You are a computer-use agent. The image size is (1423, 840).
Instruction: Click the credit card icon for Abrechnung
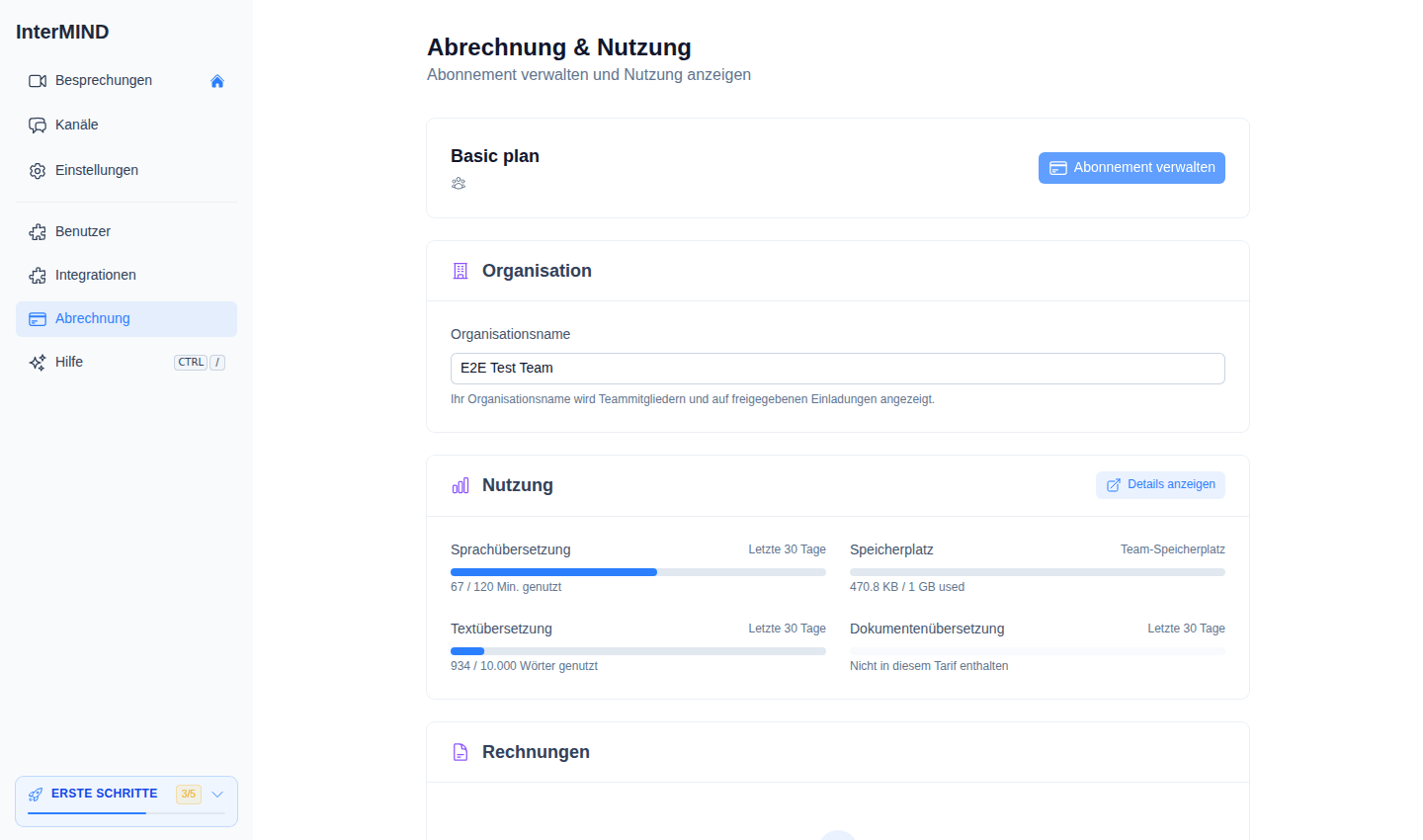click(x=38, y=319)
